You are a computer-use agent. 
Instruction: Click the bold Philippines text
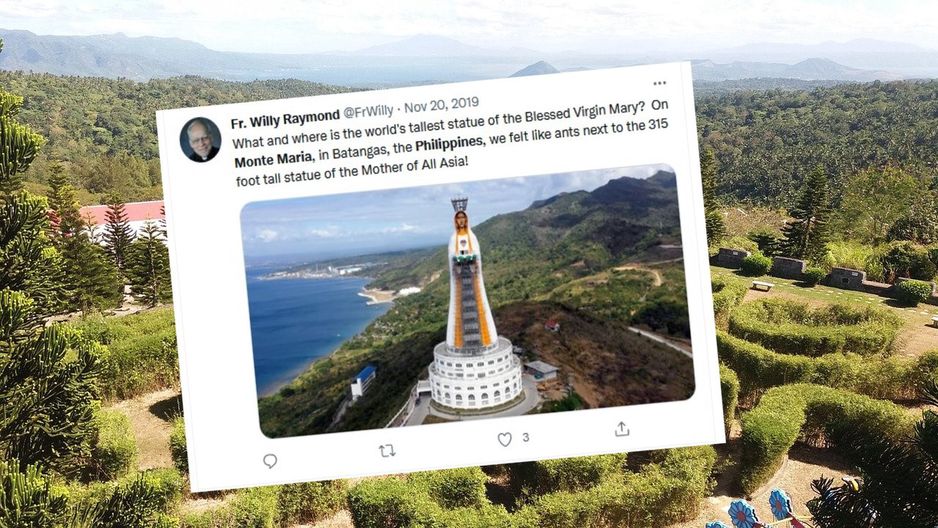[449, 144]
